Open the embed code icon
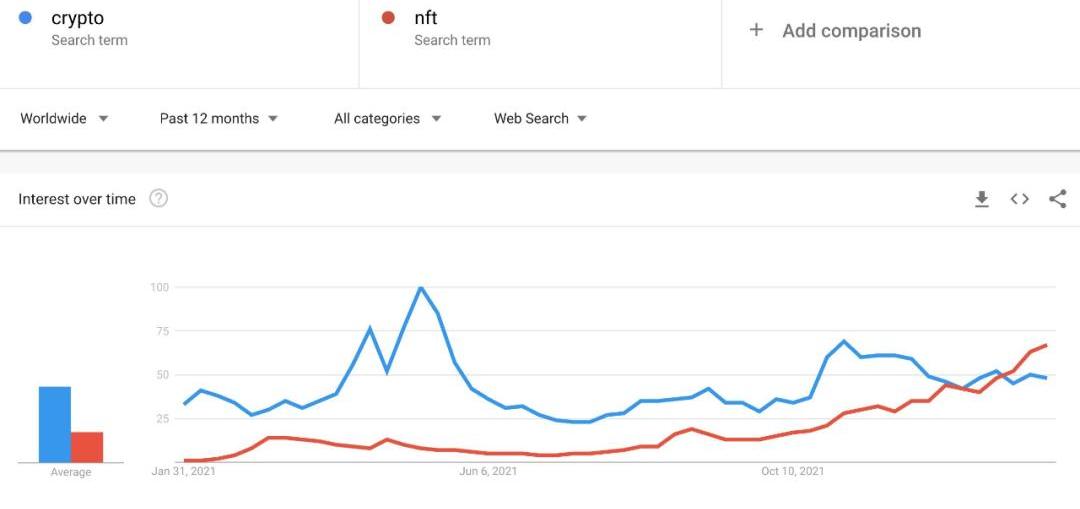 coord(1019,199)
